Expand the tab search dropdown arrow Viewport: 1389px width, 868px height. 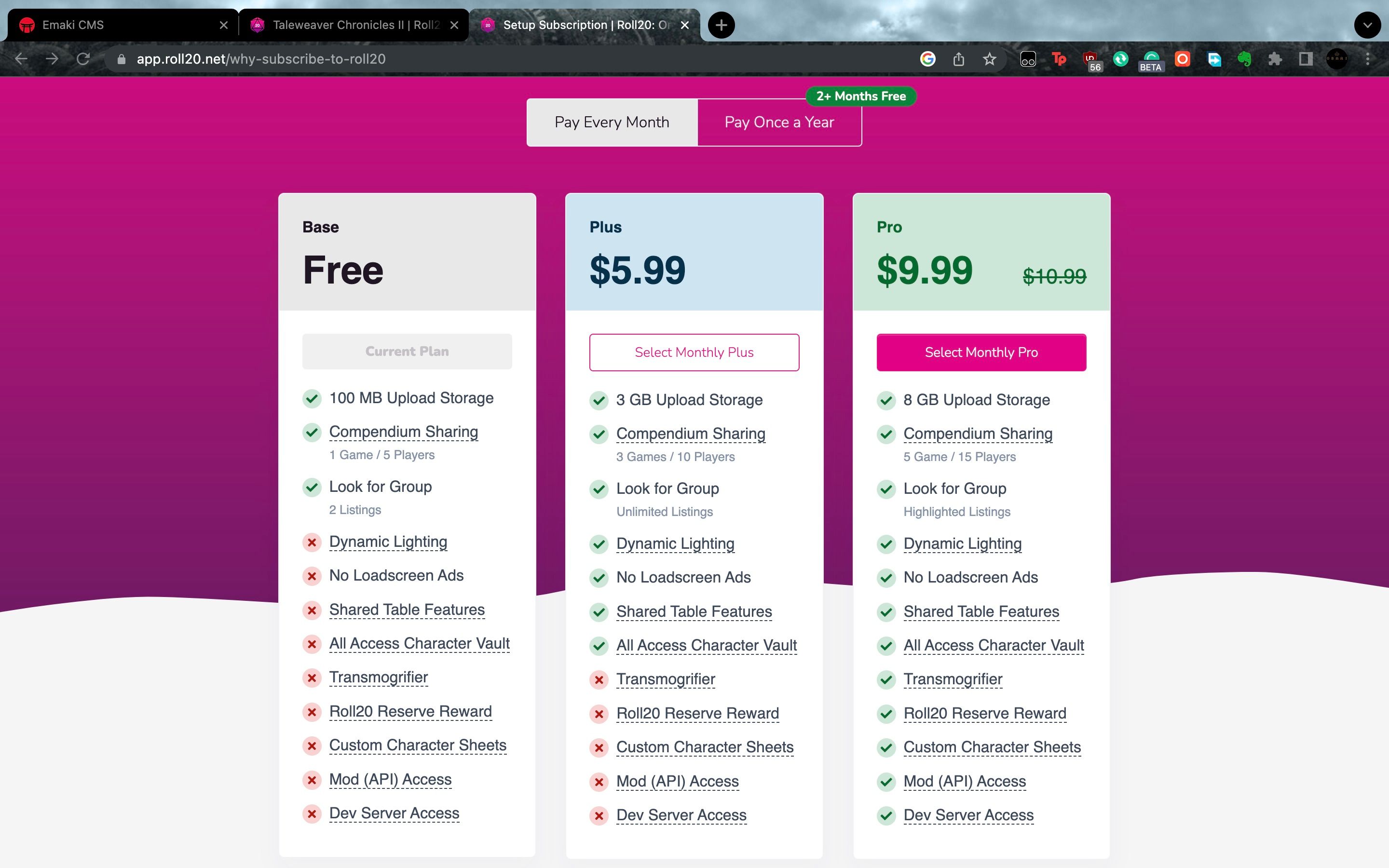click(1367, 25)
